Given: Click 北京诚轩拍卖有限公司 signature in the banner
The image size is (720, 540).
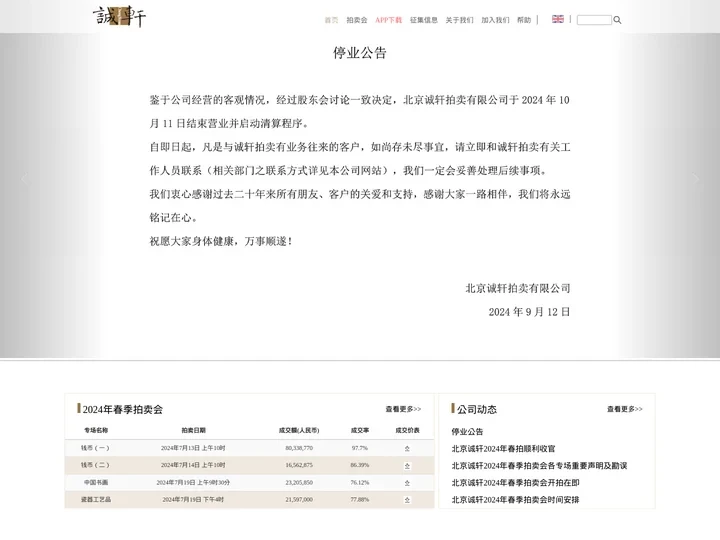Looking at the screenshot, I should coord(518,288).
